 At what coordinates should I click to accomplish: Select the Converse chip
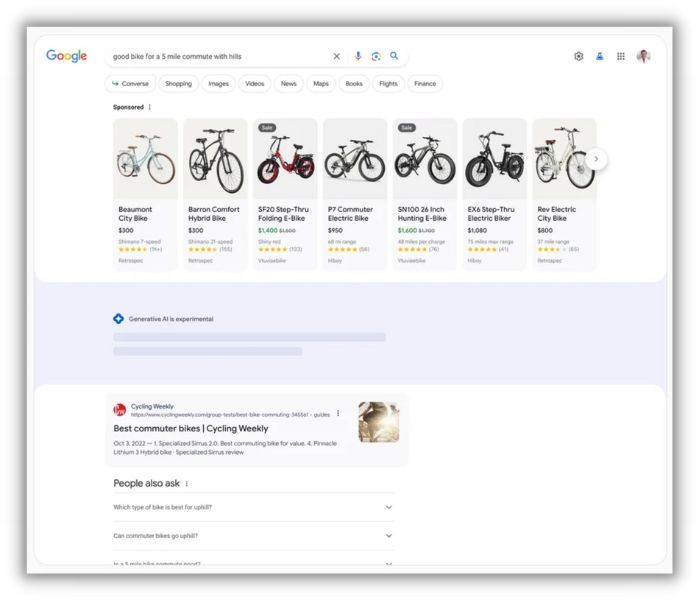pos(130,84)
